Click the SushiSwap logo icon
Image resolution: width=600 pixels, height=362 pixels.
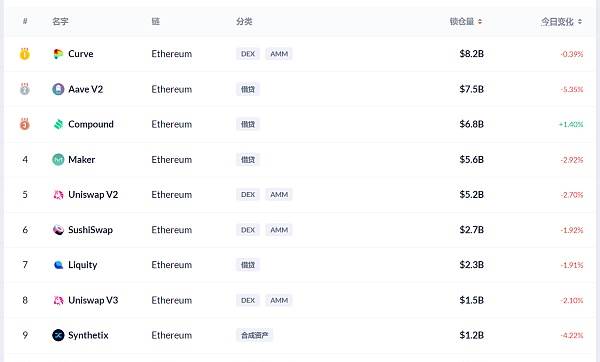pos(58,230)
